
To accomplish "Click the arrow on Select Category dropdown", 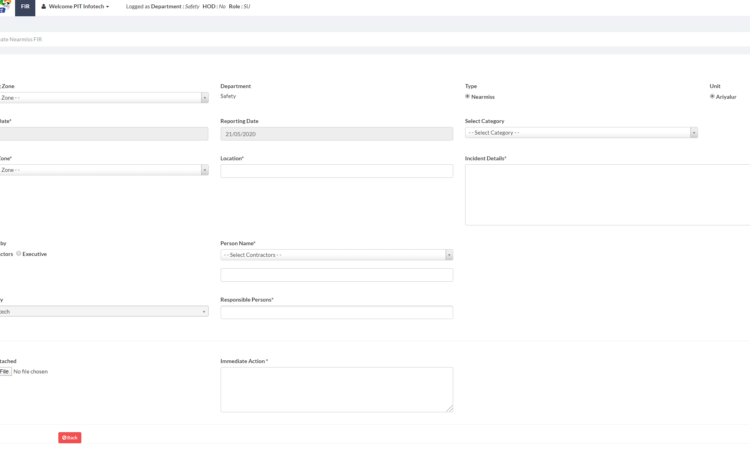I will [693, 133].
